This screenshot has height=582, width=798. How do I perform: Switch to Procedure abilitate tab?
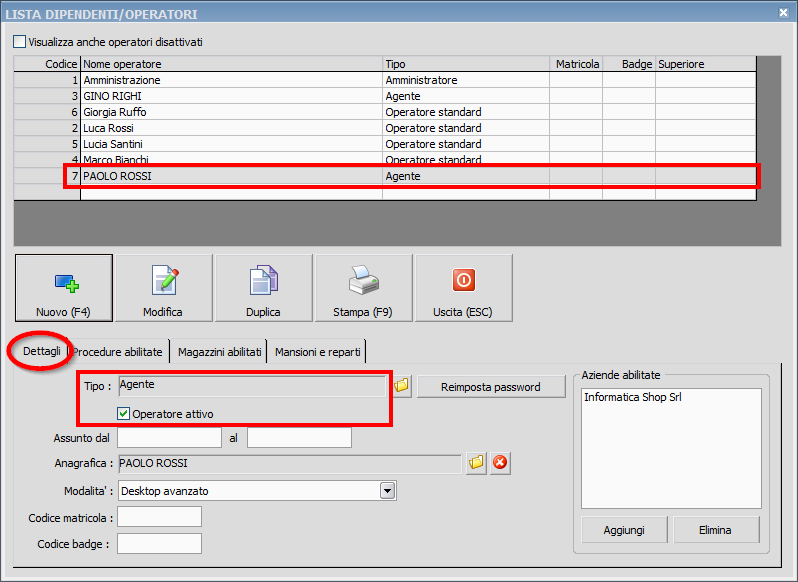(117, 352)
